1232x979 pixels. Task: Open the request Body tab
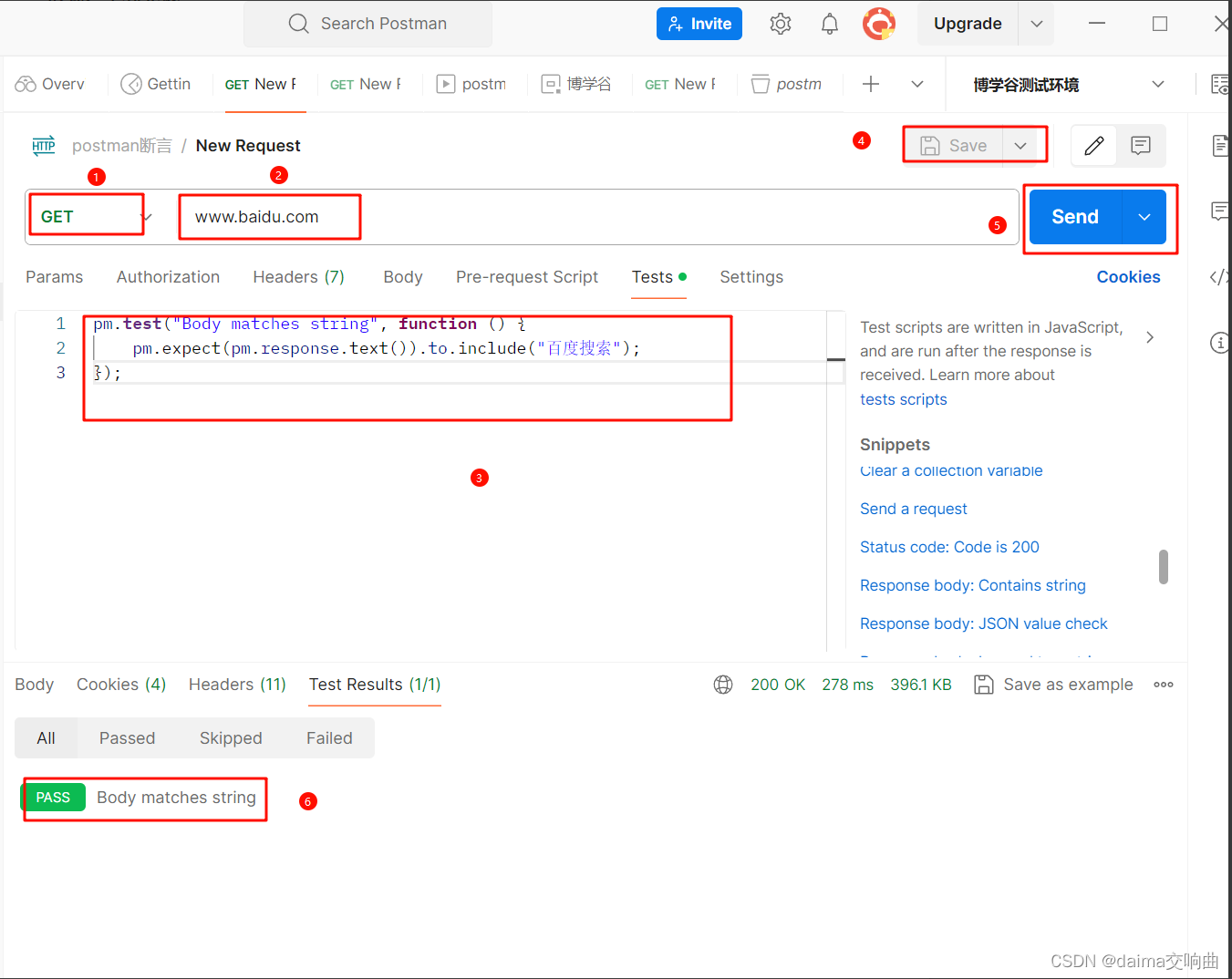pyautogui.click(x=403, y=277)
